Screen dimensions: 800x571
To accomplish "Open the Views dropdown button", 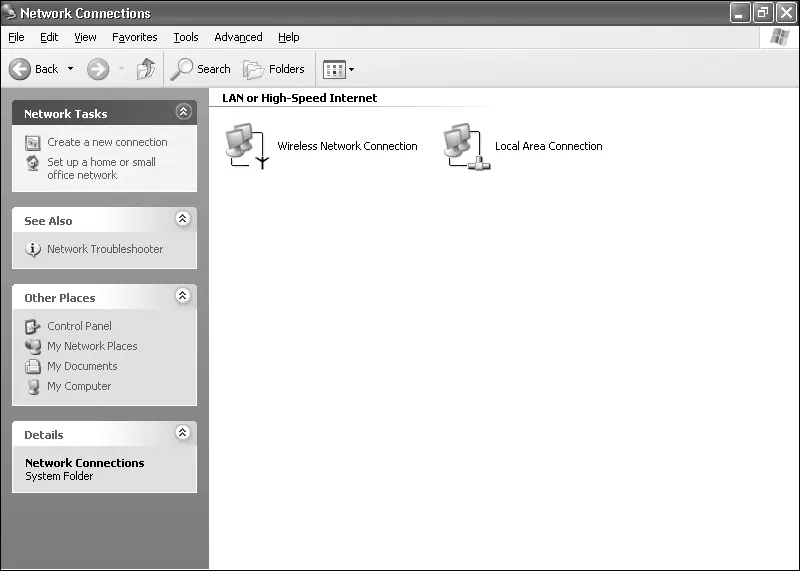I will 339,69.
